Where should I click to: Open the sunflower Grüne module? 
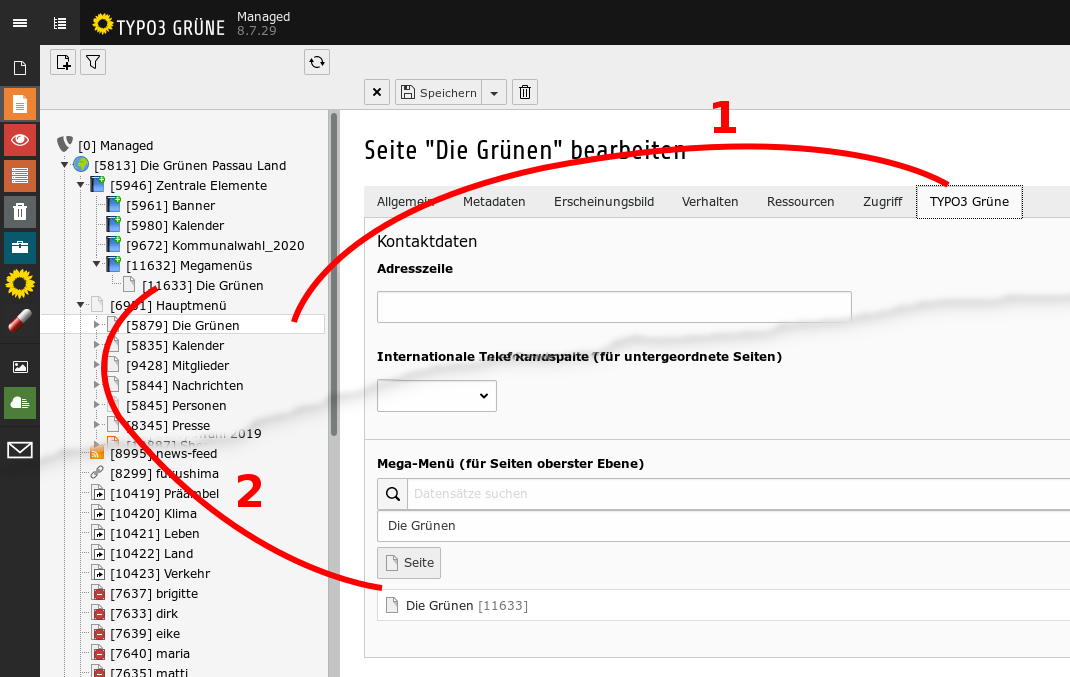click(20, 283)
